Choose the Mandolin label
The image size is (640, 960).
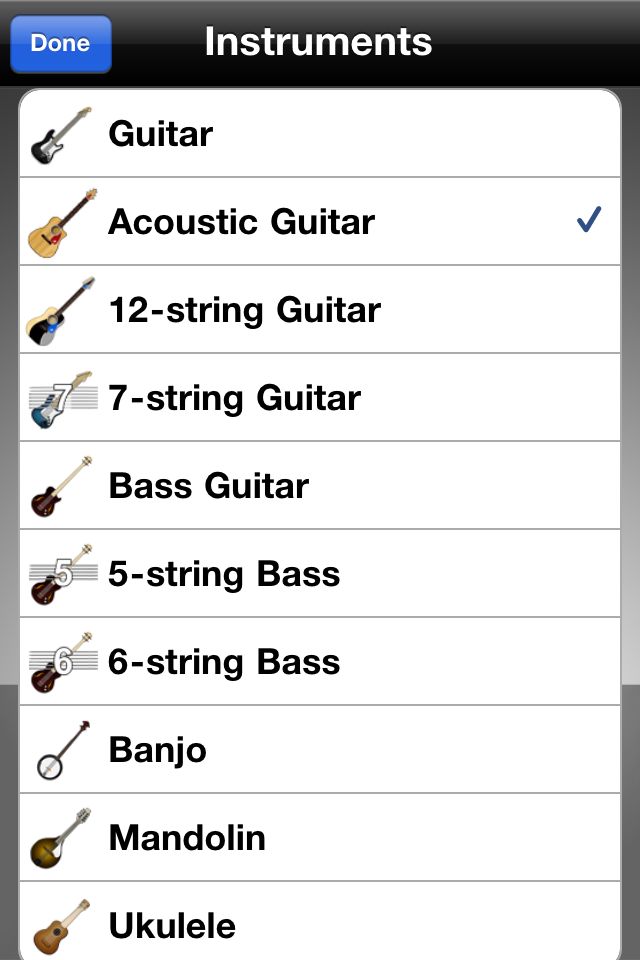click(187, 838)
